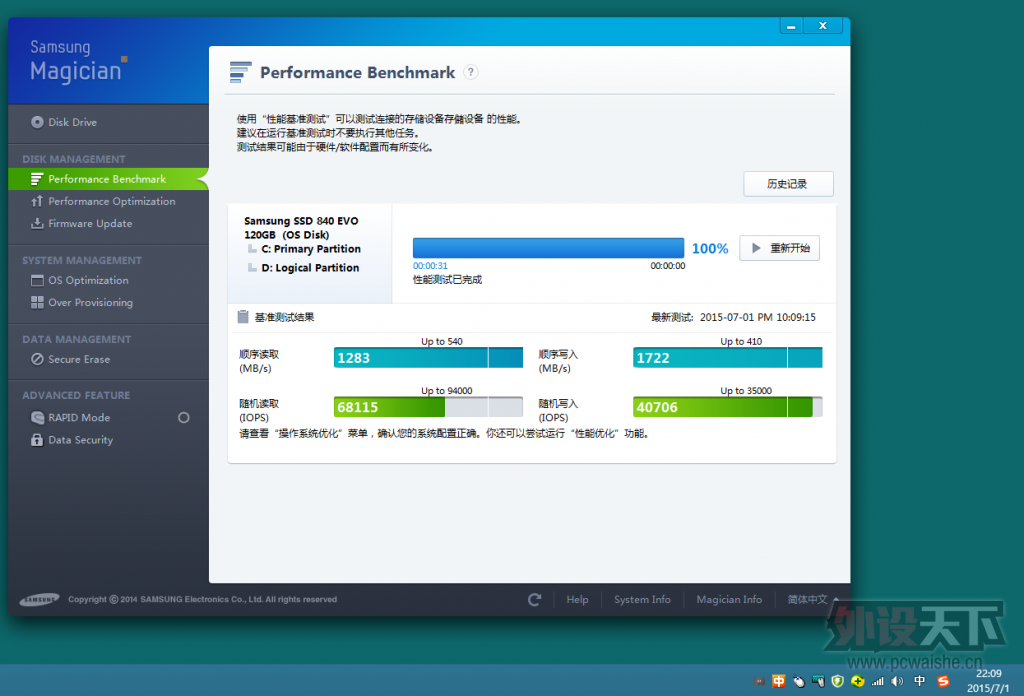Image resolution: width=1024 pixels, height=696 pixels.
Task: Open System Info from the footer menu
Action: pos(642,599)
